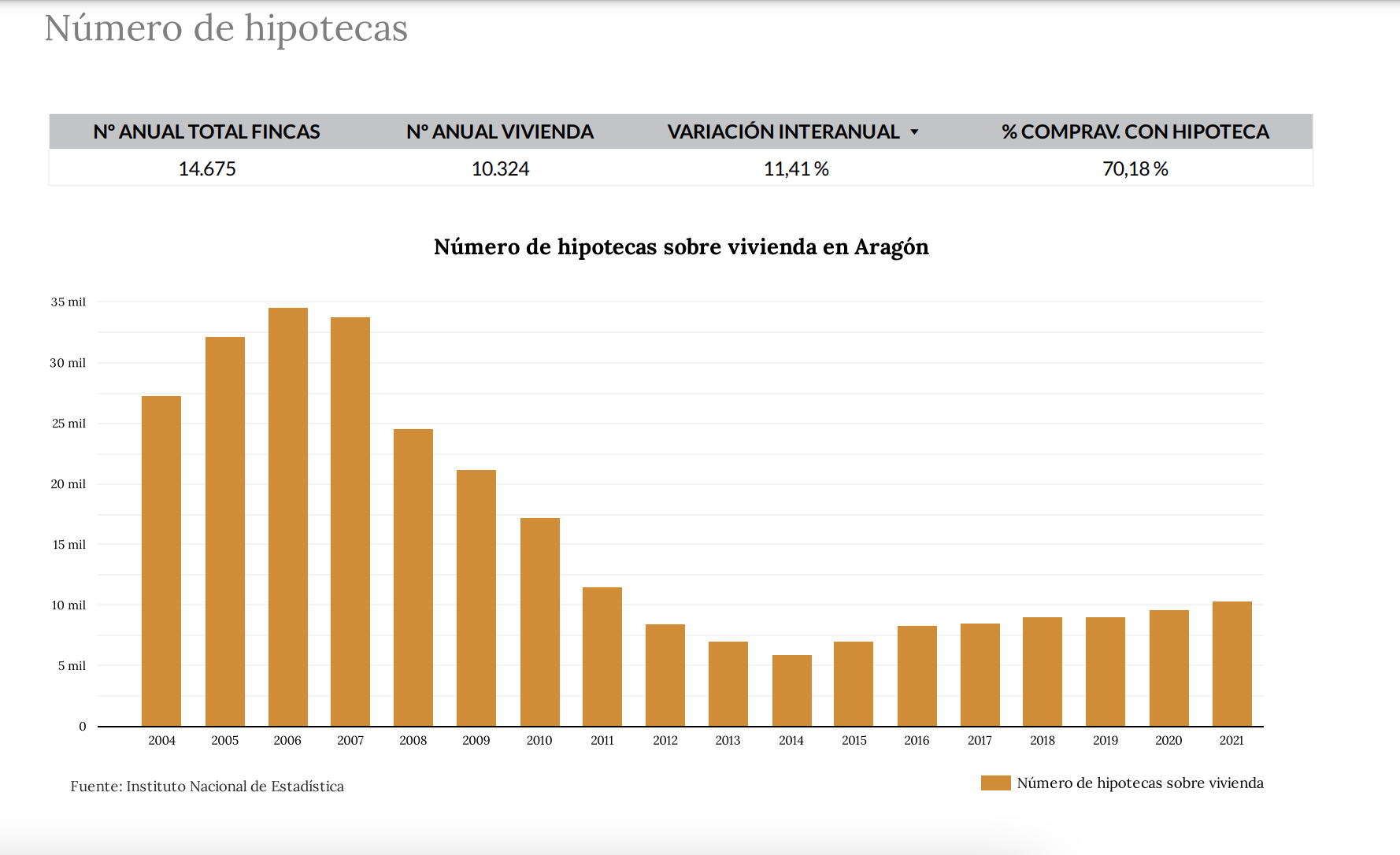The width and height of the screenshot is (1400, 855).
Task: Click the 2005 bar in the chart
Action: click(x=224, y=531)
